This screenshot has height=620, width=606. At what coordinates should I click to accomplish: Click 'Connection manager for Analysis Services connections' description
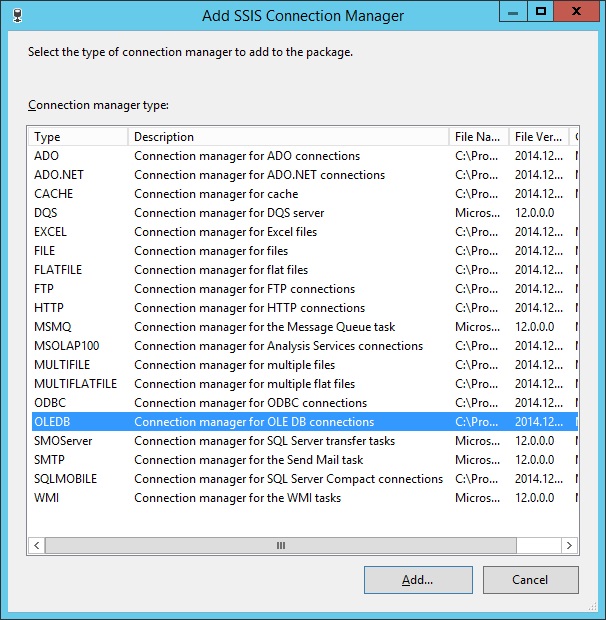(x=279, y=346)
